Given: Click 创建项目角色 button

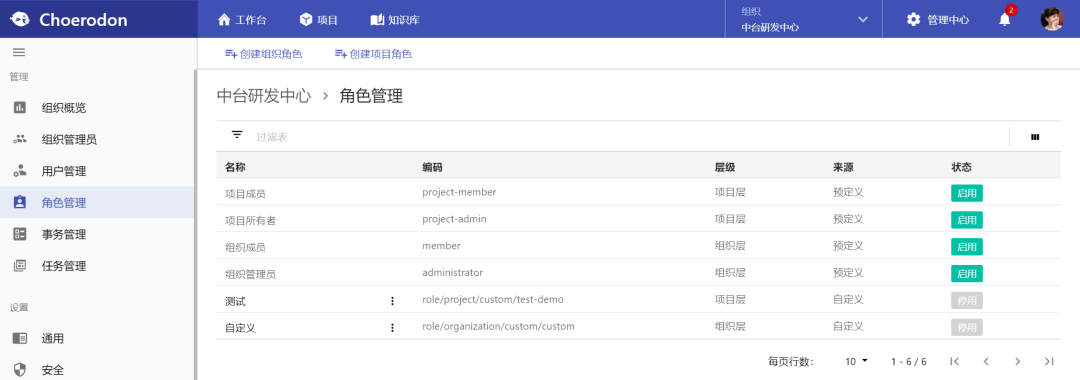Looking at the screenshot, I should (x=373, y=54).
